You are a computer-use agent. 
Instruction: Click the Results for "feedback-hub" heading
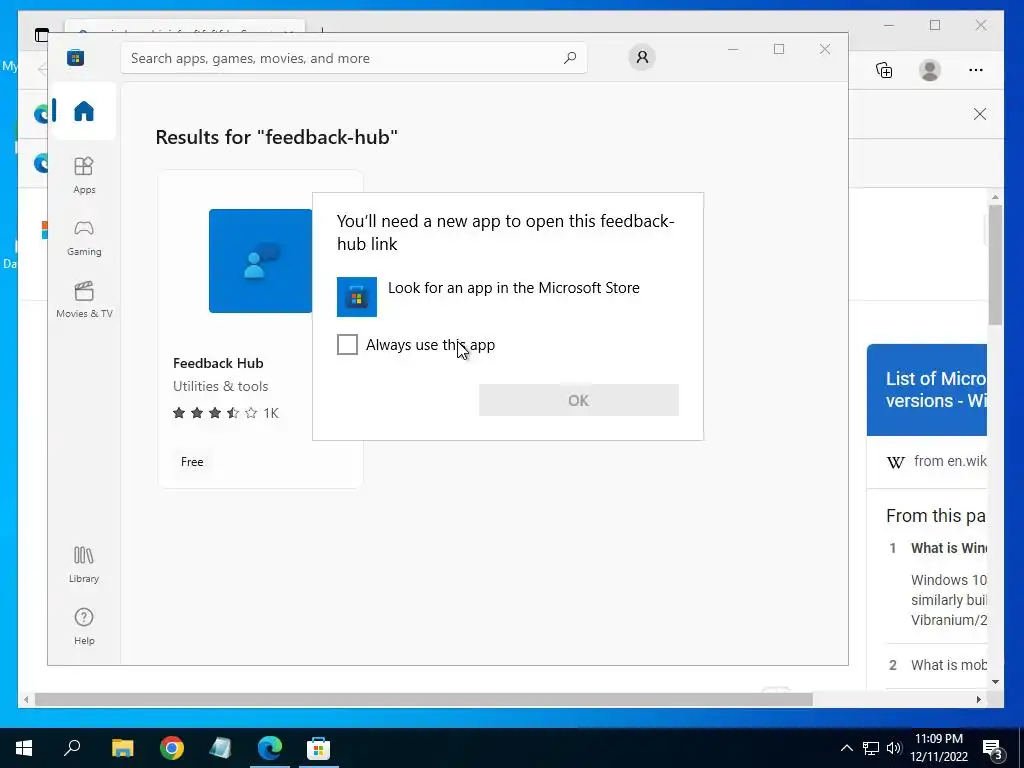(276, 137)
